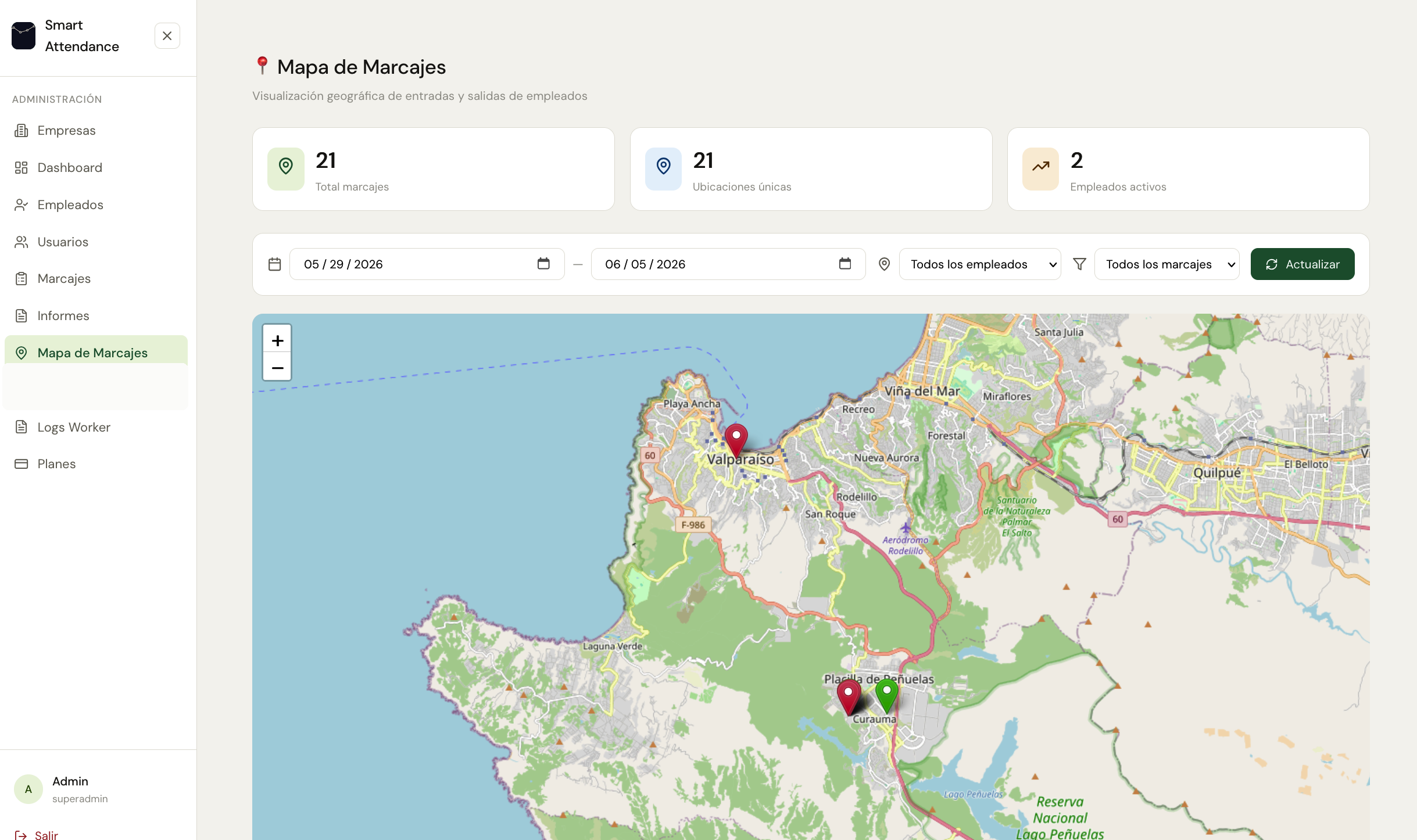Click the Dashboard grid icon
The height and width of the screenshot is (840, 1417).
point(22,168)
